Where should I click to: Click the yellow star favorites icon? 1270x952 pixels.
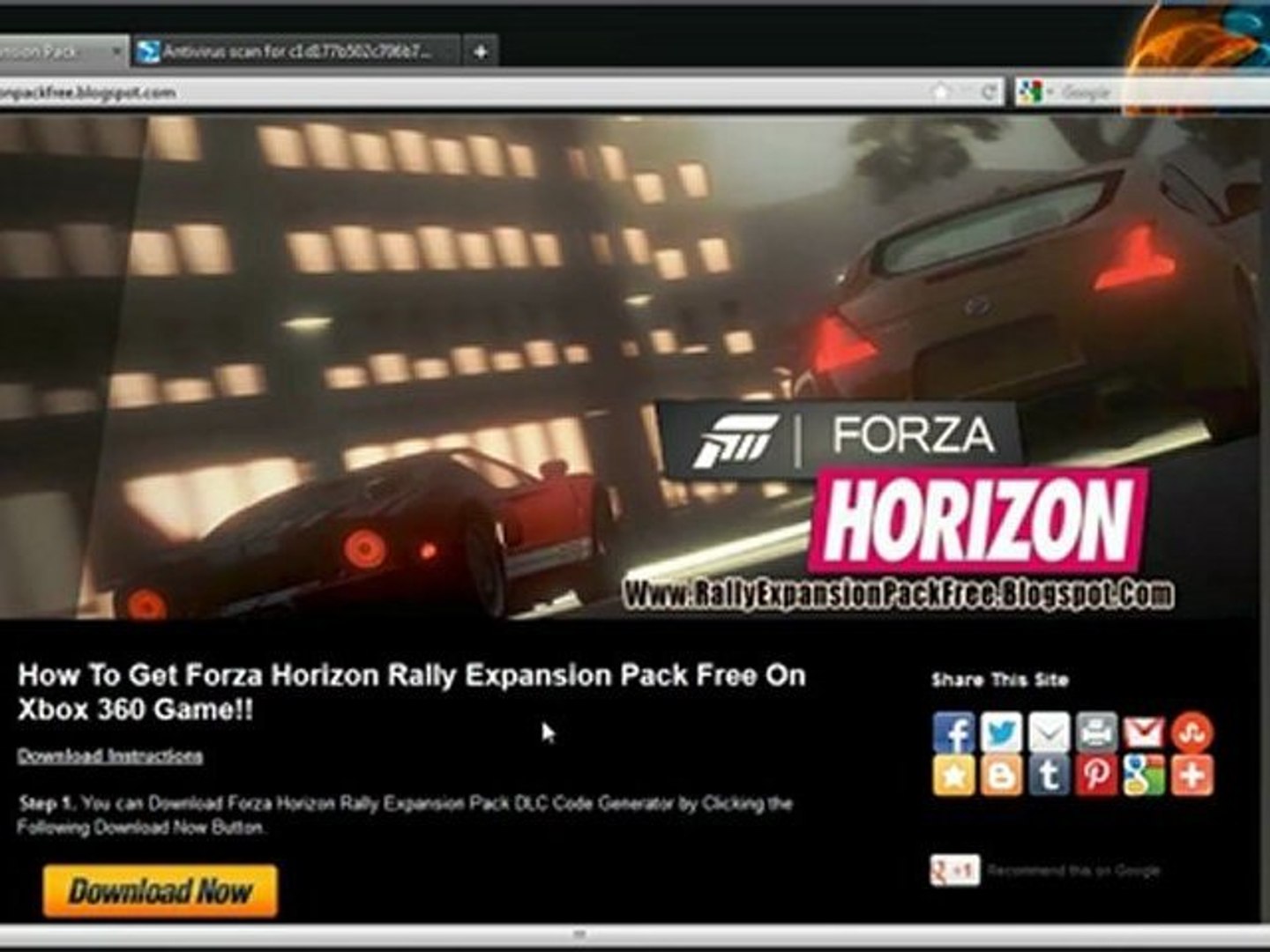coord(954,776)
